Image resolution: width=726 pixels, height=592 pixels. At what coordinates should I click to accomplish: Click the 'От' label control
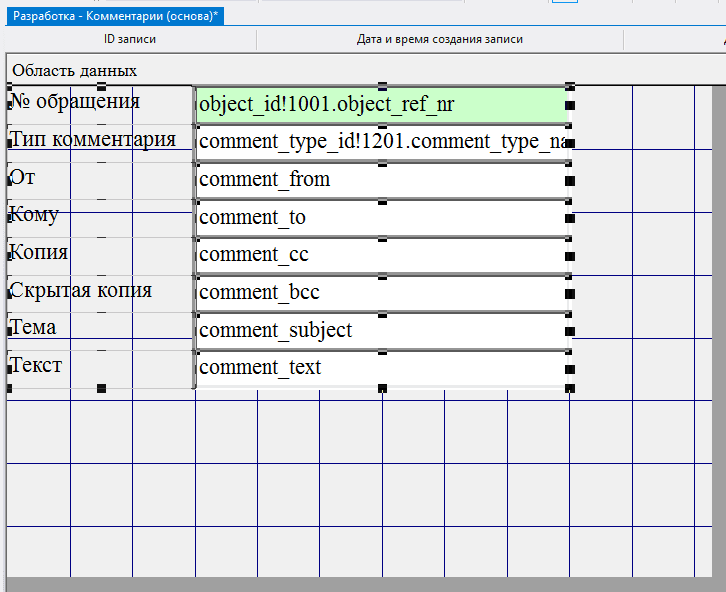22,178
